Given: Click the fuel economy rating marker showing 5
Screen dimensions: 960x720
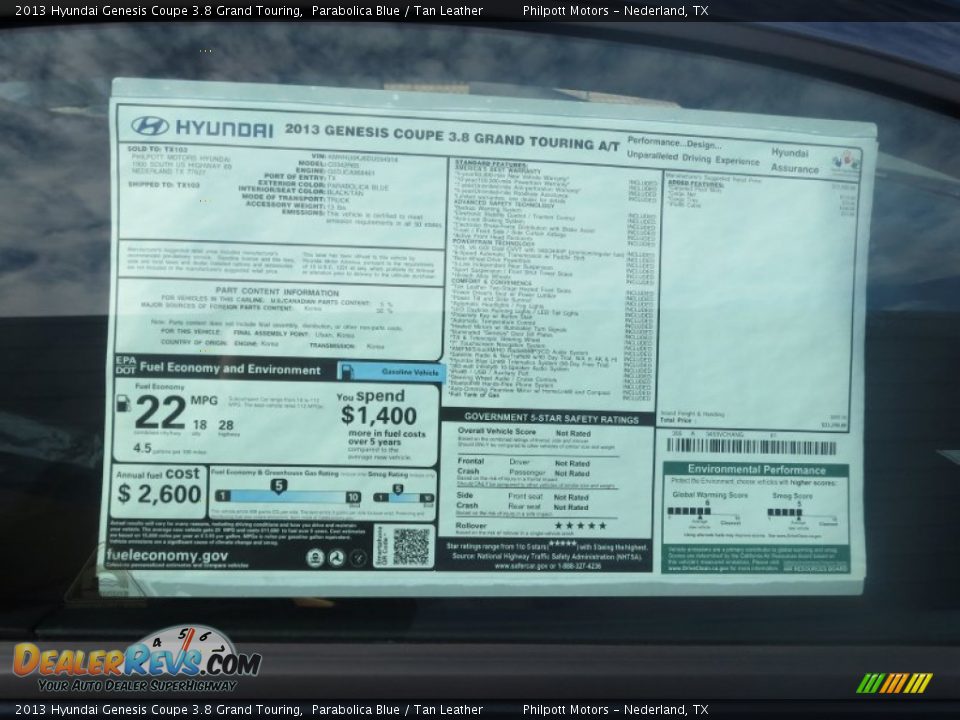Looking at the screenshot, I should [279, 486].
